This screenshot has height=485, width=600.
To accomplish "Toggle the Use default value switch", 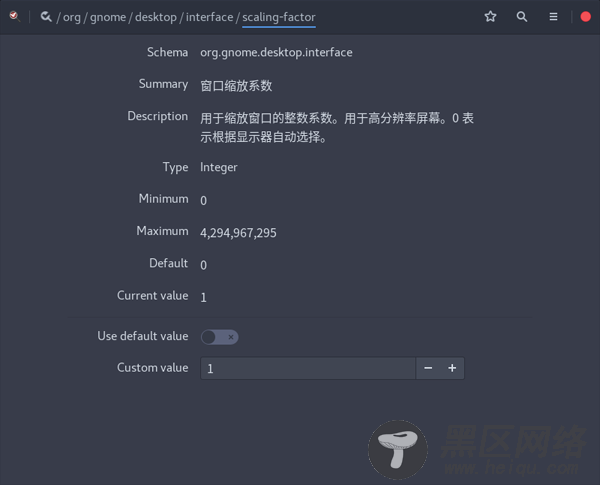I will 220,337.
